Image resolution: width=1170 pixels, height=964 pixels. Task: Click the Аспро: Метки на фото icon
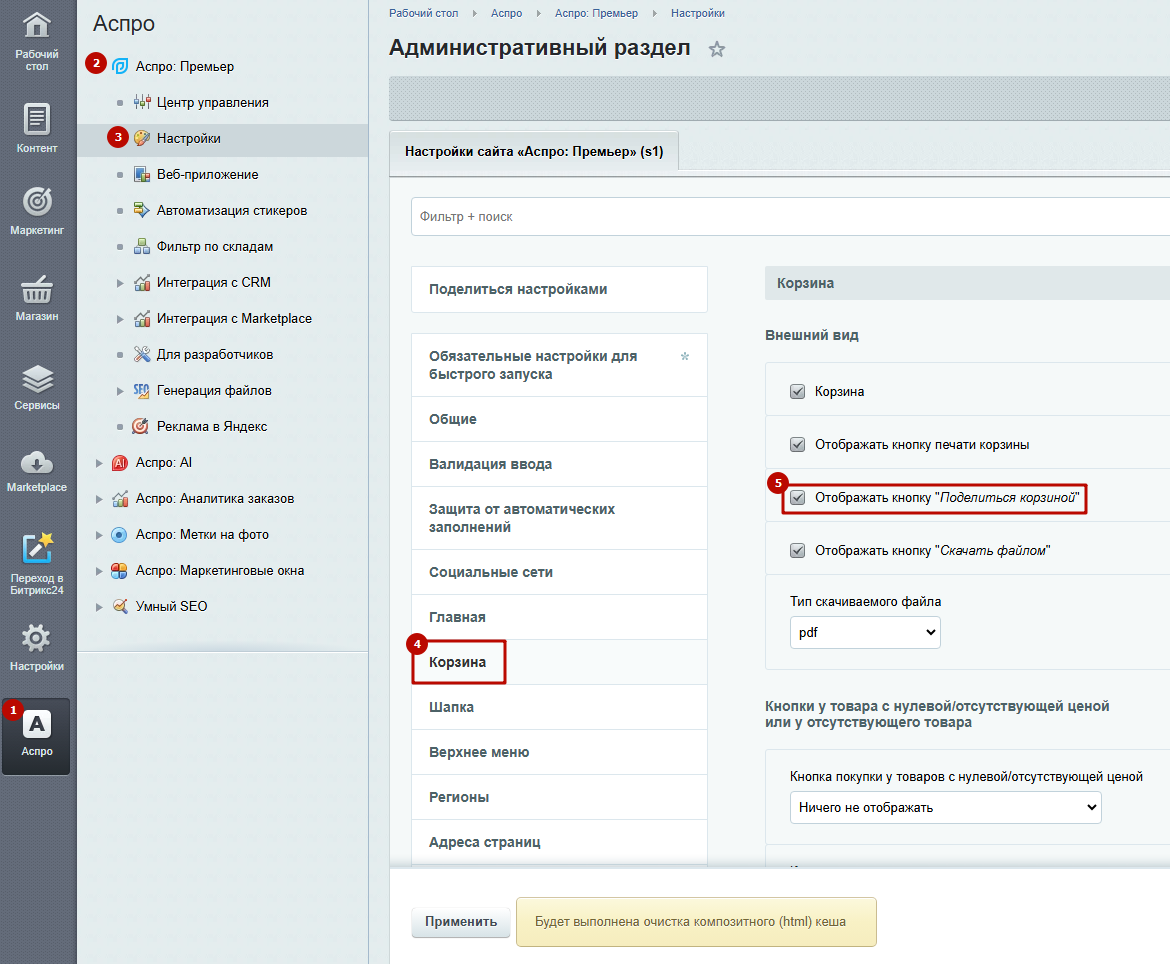(x=119, y=534)
